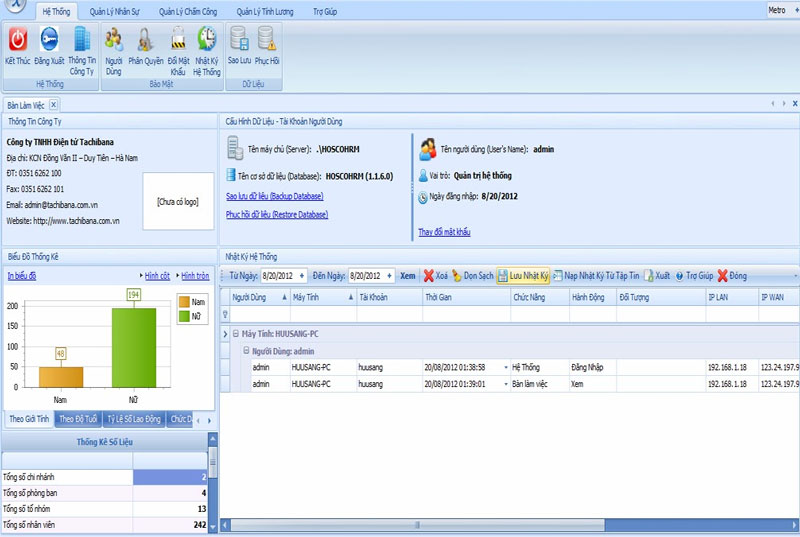
Task: Collapse the Máy Tính: HUUSANG-PC group
Action: (x=236, y=333)
